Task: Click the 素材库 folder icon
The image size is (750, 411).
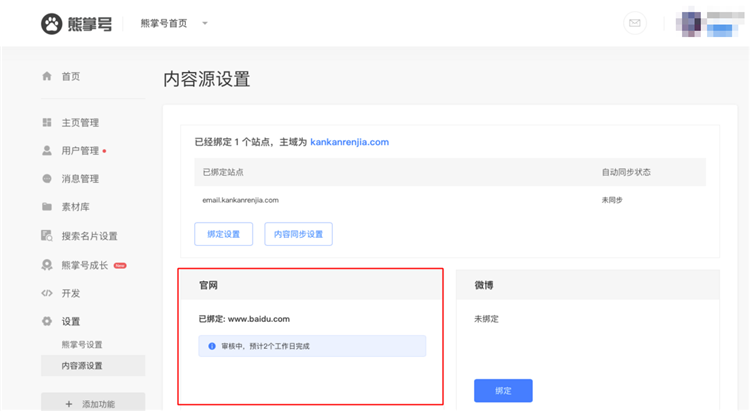Action: click(47, 207)
